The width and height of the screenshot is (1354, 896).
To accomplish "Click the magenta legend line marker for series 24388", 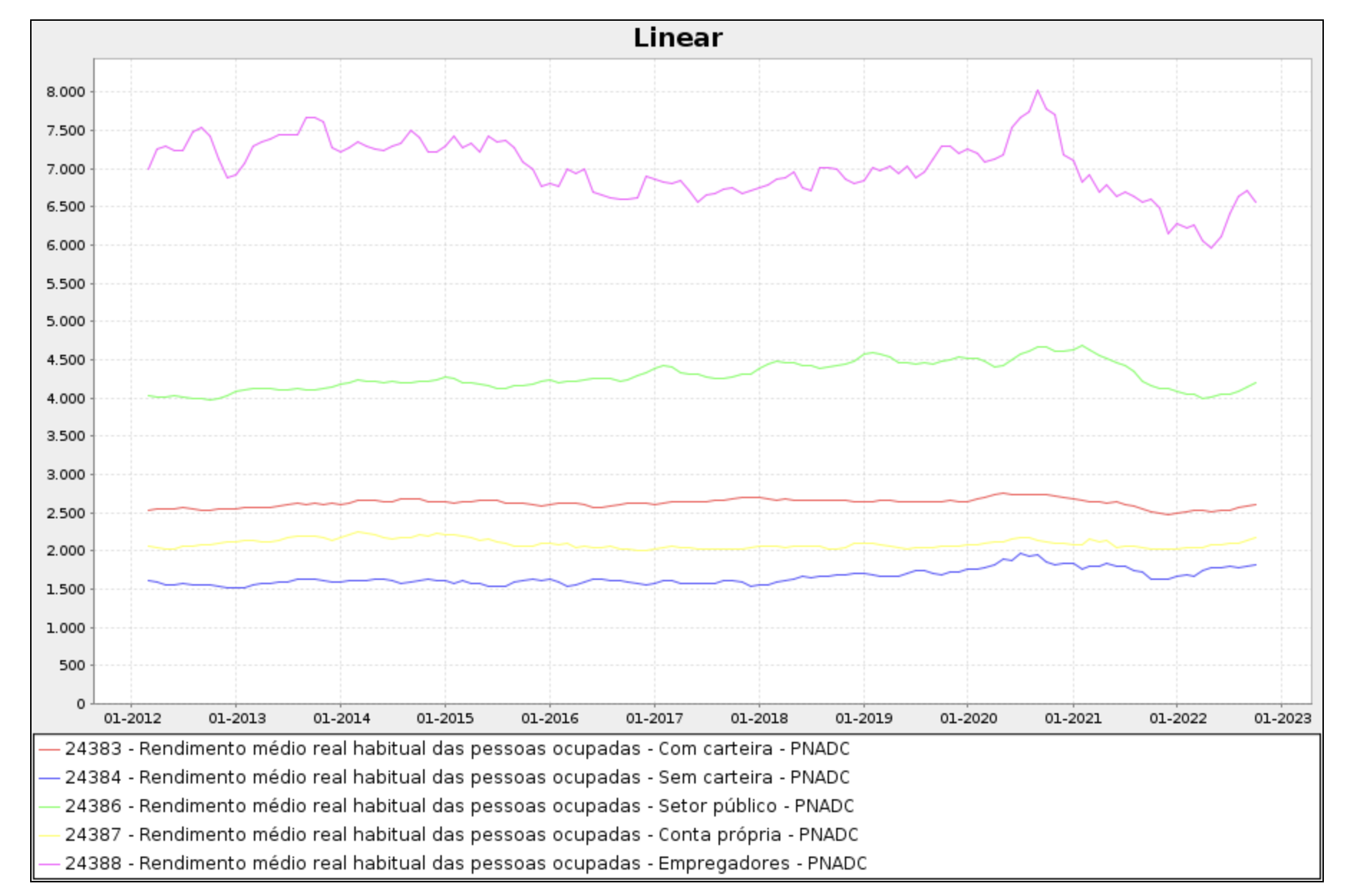I will point(49,864).
